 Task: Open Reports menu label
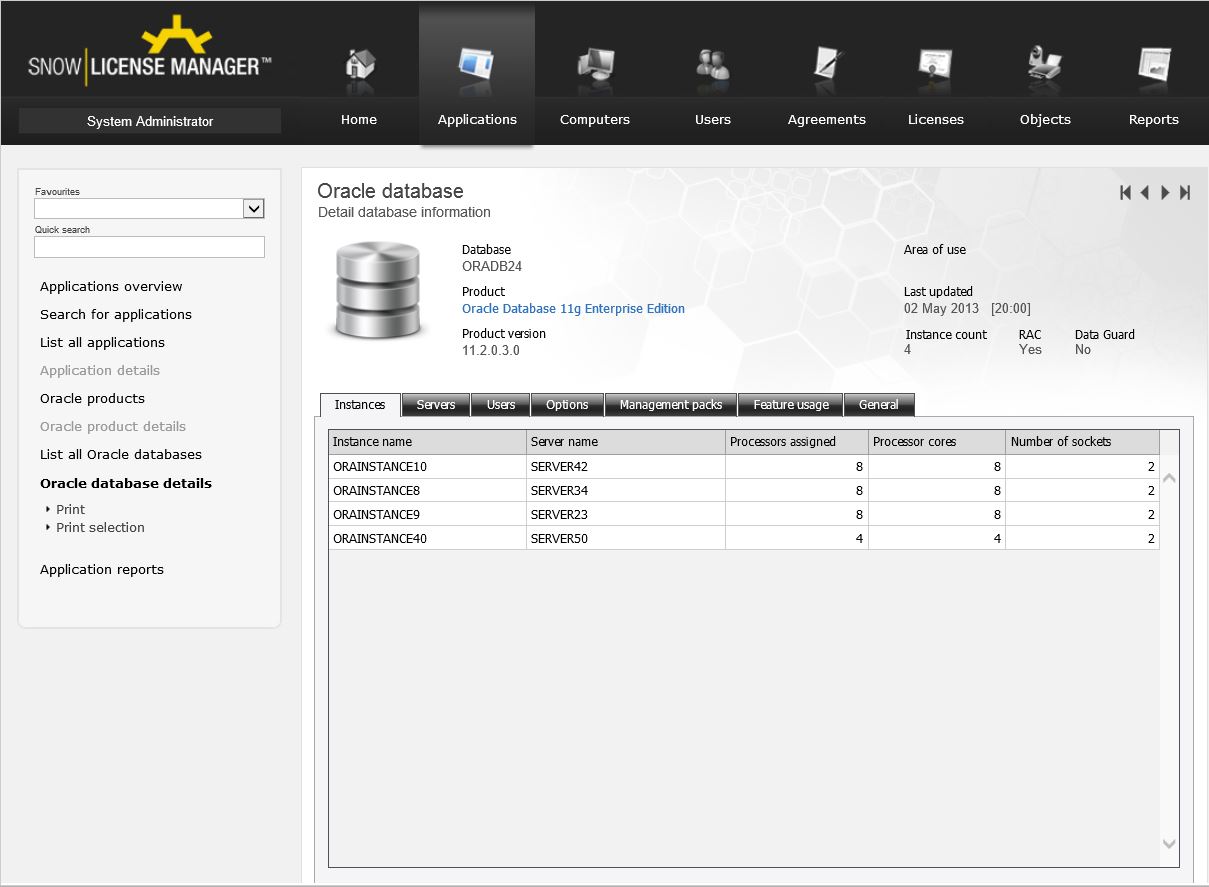point(1154,120)
